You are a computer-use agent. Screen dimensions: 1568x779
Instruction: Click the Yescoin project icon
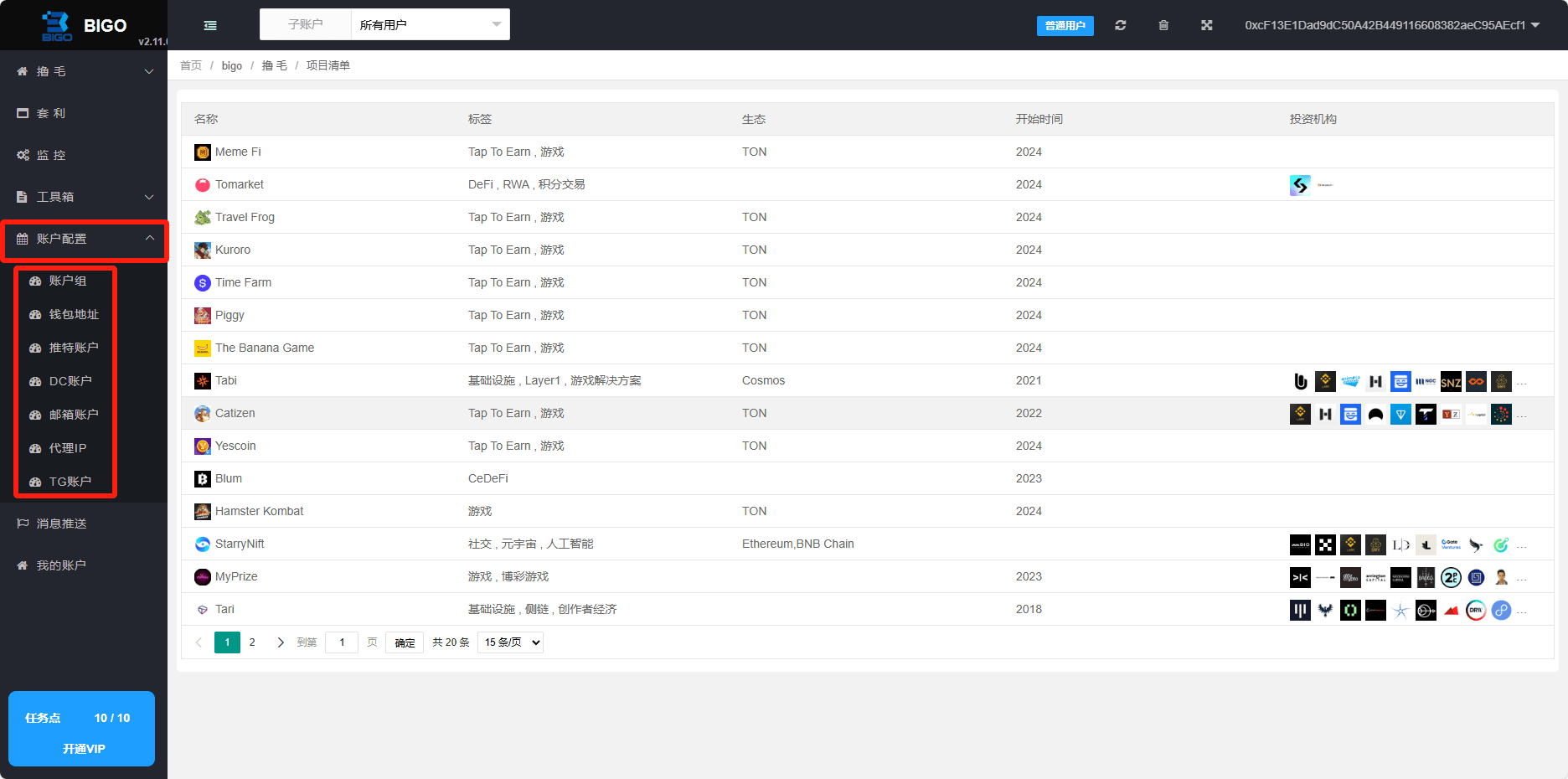pyautogui.click(x=203, y=446)
